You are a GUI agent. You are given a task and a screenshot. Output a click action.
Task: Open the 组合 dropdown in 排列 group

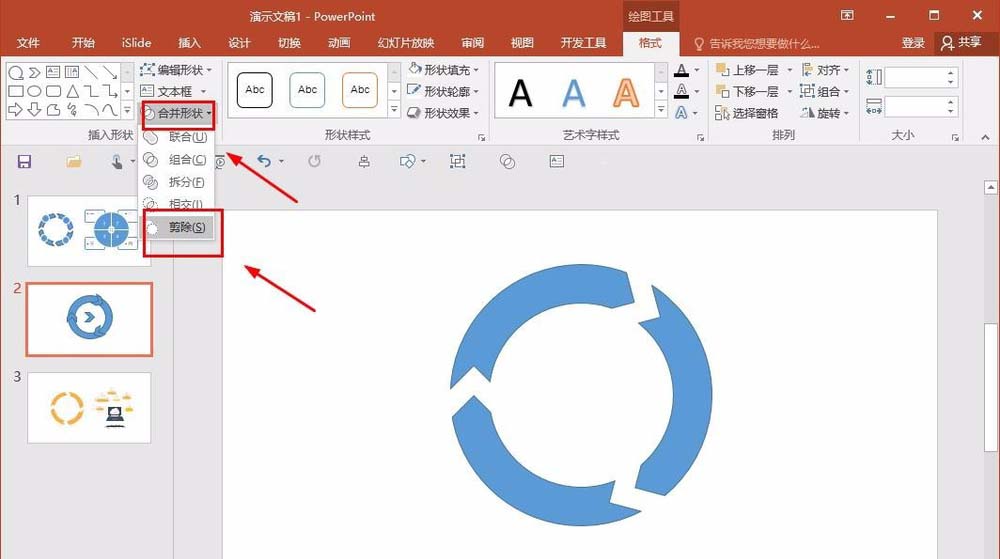click(x=825, y=91)
